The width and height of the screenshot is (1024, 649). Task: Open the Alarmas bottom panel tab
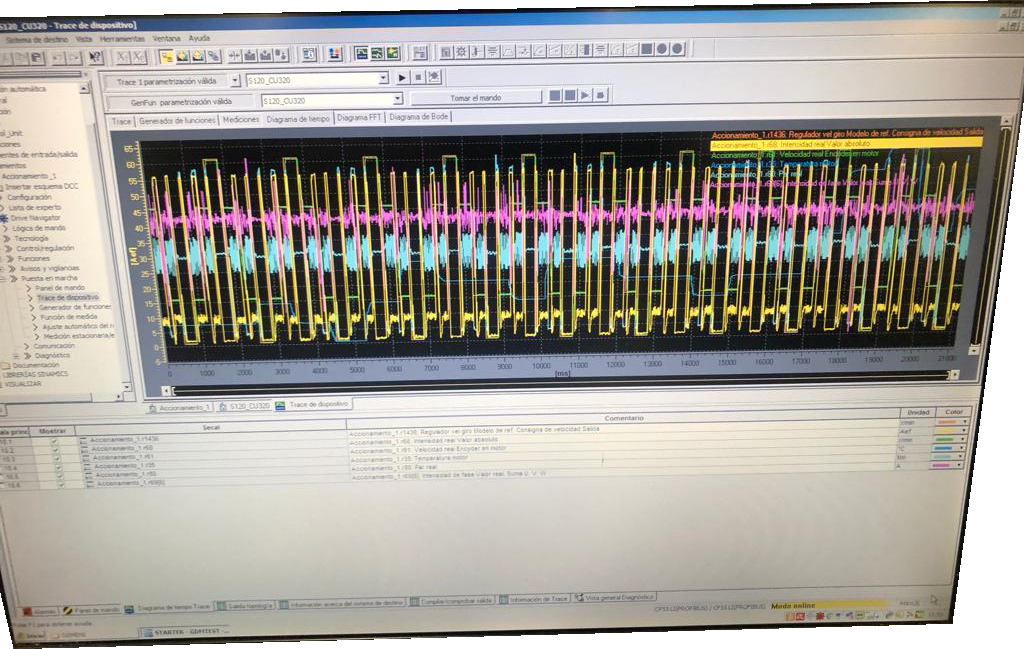[39, 612]
